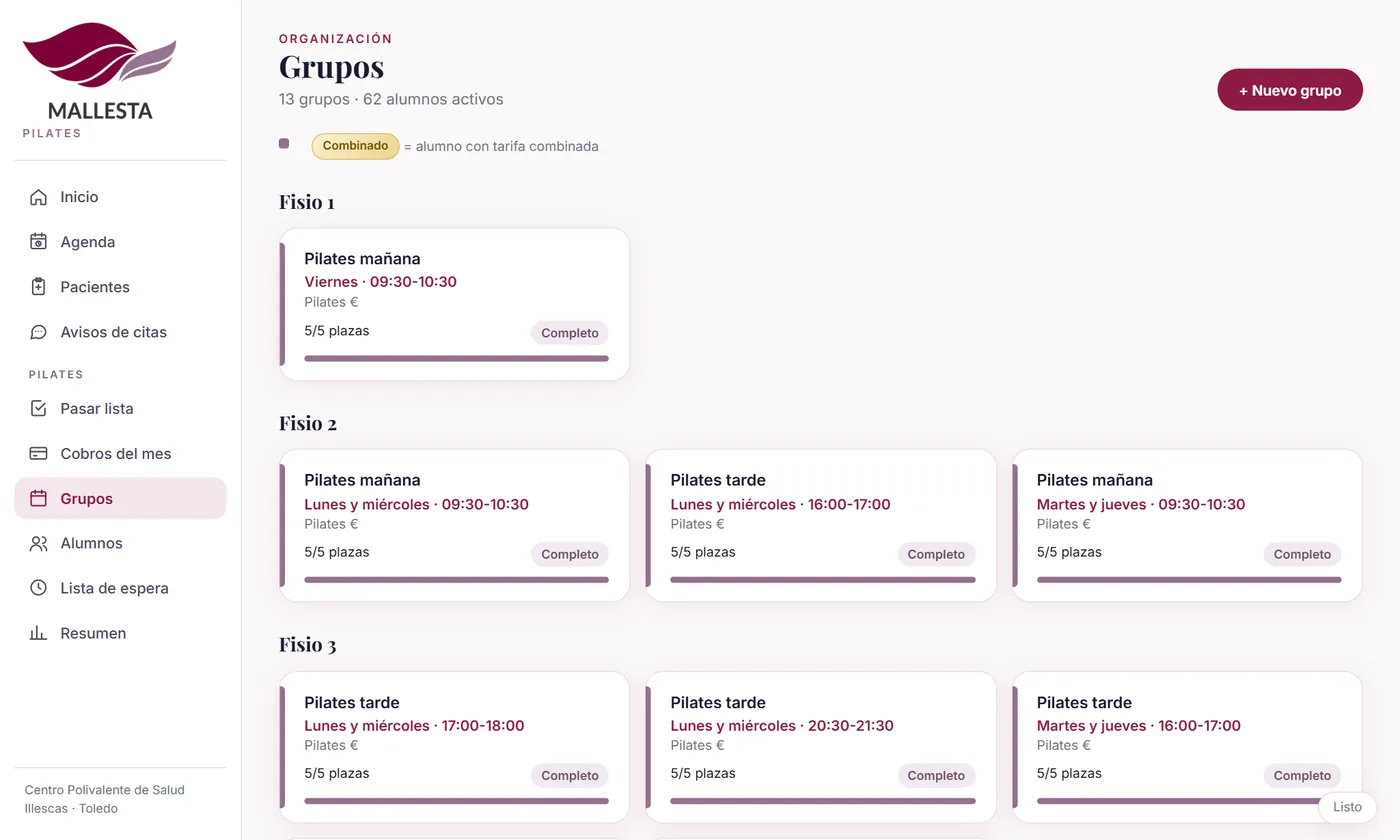Click Completo badge on Lunes y miércoles 20:30-21:30

[x=936, y=775]
